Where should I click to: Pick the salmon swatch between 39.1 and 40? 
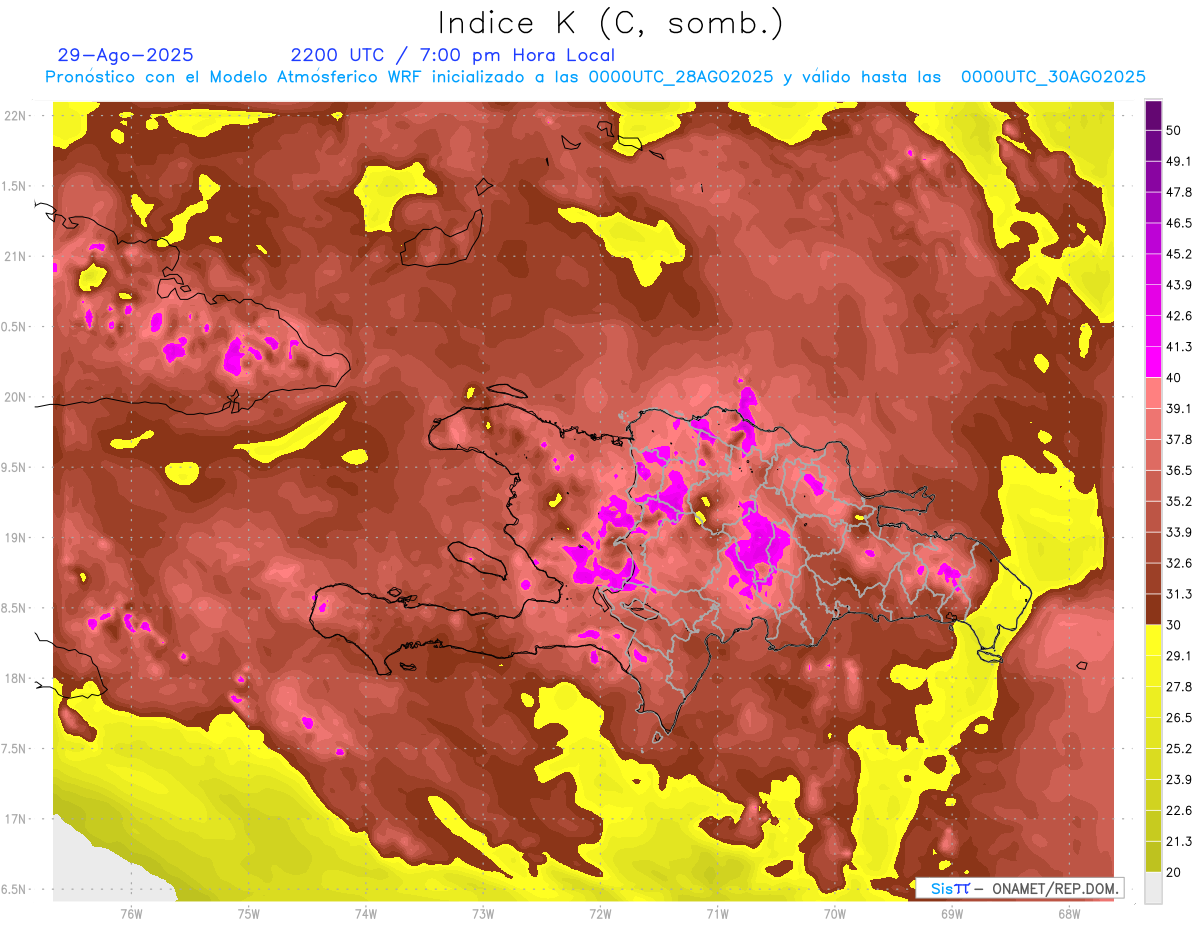click(x=1153, y=393)
